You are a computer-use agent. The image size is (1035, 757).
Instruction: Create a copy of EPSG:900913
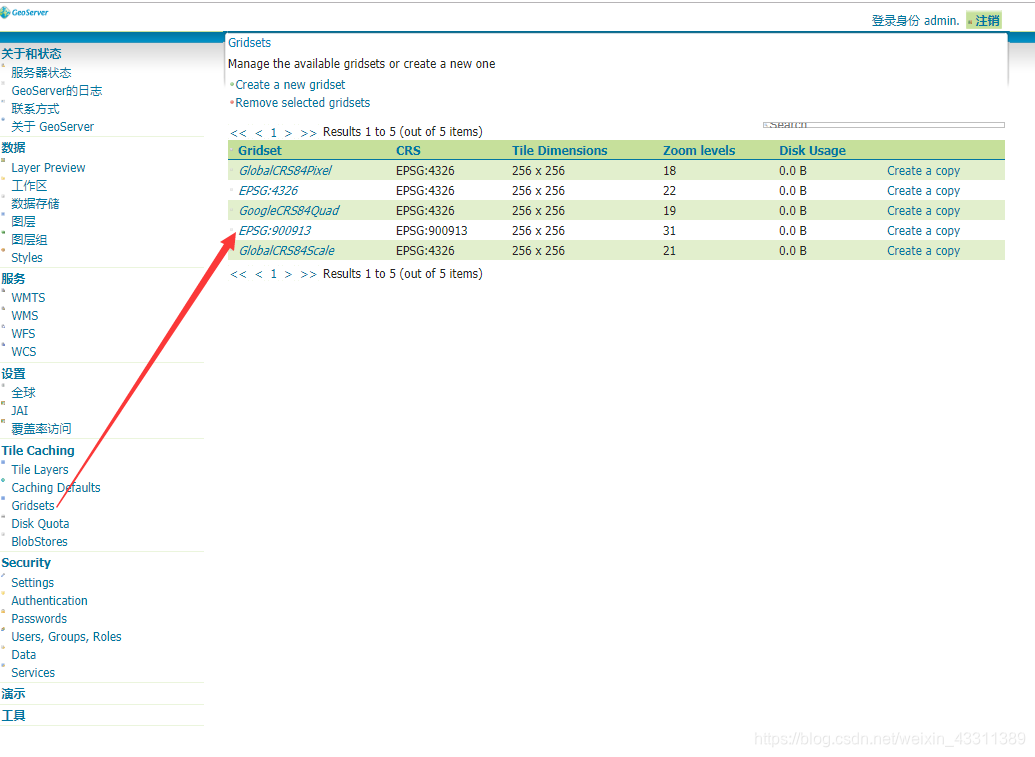pyautogui.click(x=923, y=230)
